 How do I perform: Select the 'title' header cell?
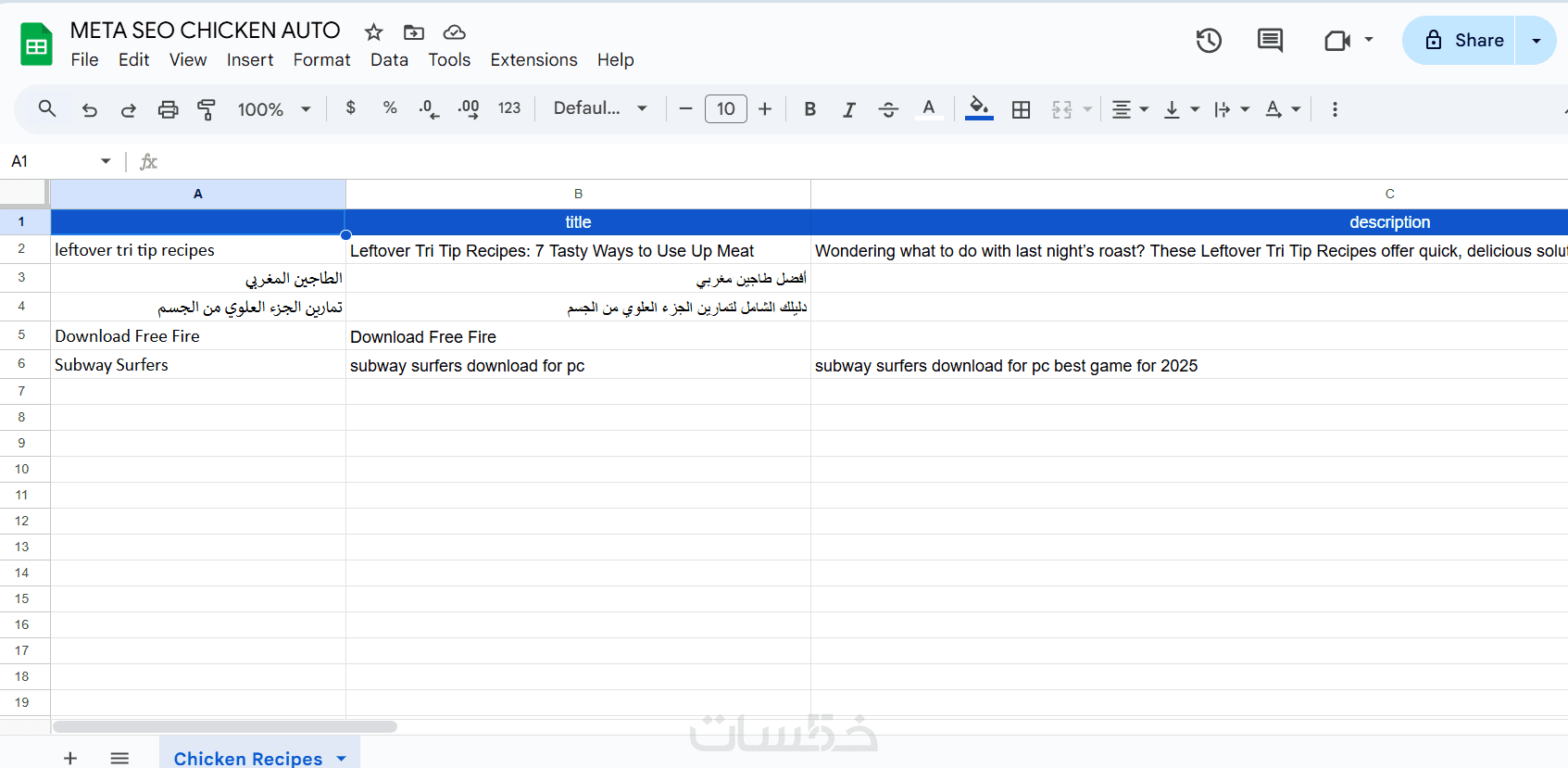tap(578, 222)
